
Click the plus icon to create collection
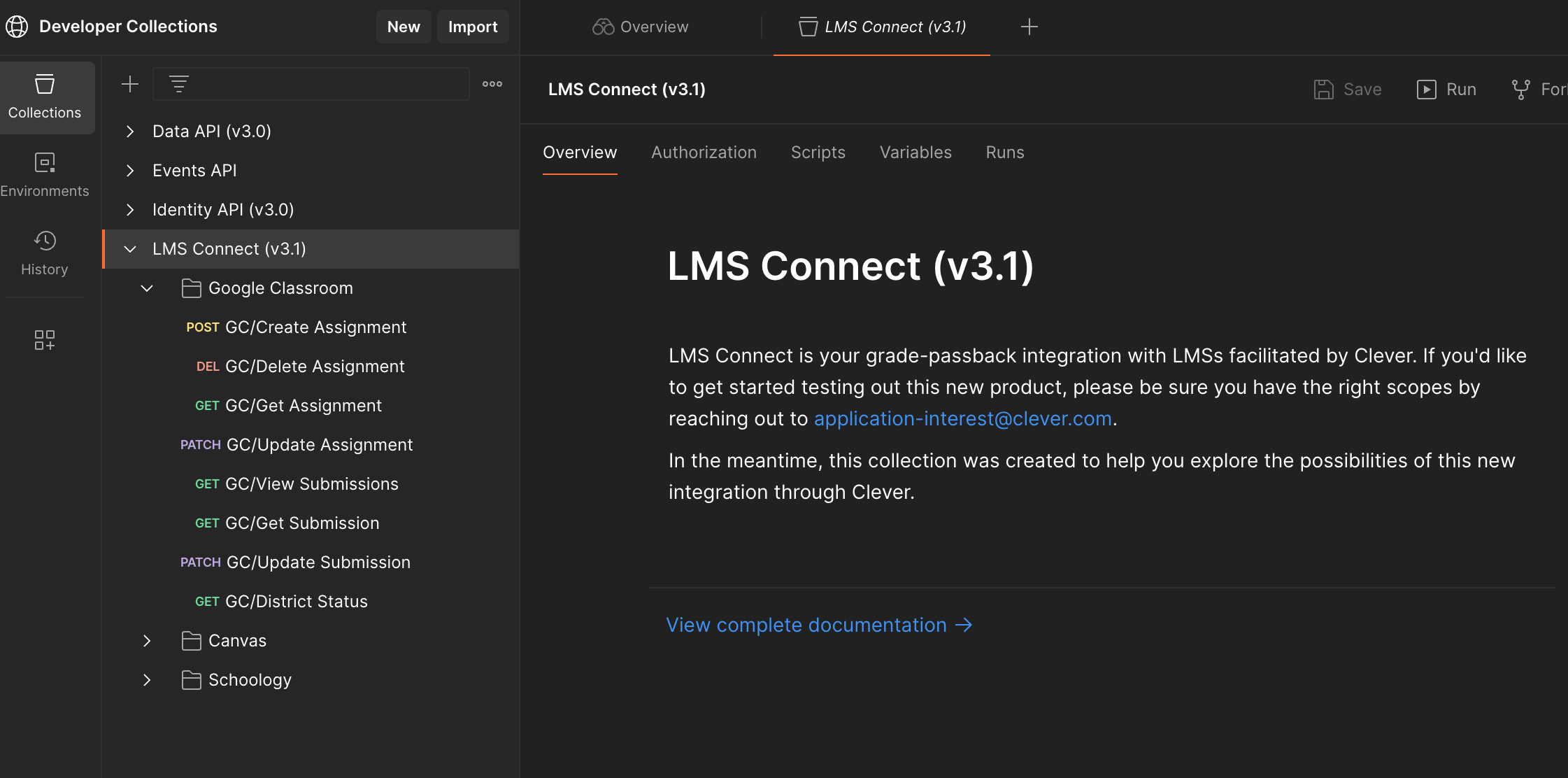click(130, 85)
